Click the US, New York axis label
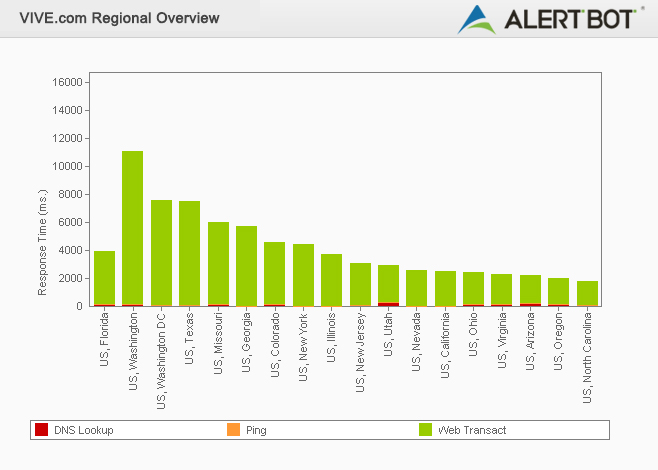This screenshot has width=658, height=470. [x=304, y=343]
